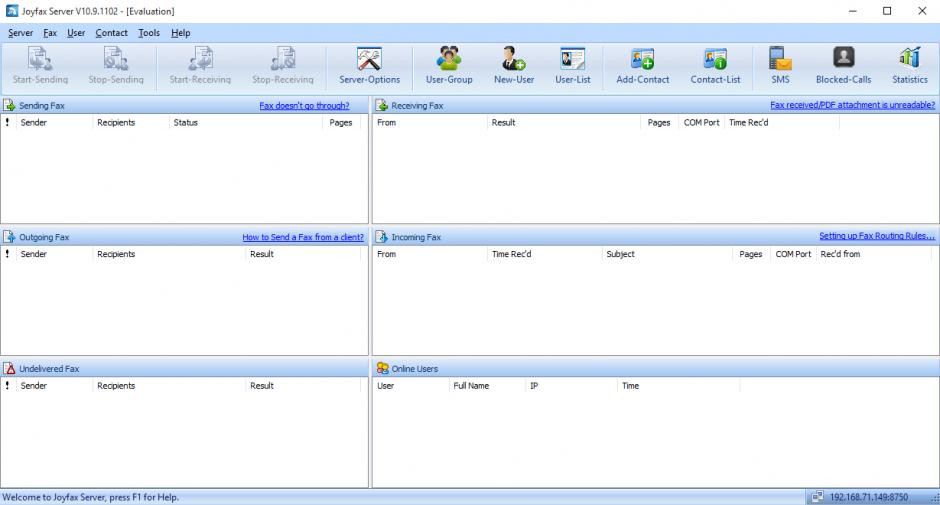Click the Joyfax app icon in title bar
The width and height of the screenshot is (940, 505).
12,11
